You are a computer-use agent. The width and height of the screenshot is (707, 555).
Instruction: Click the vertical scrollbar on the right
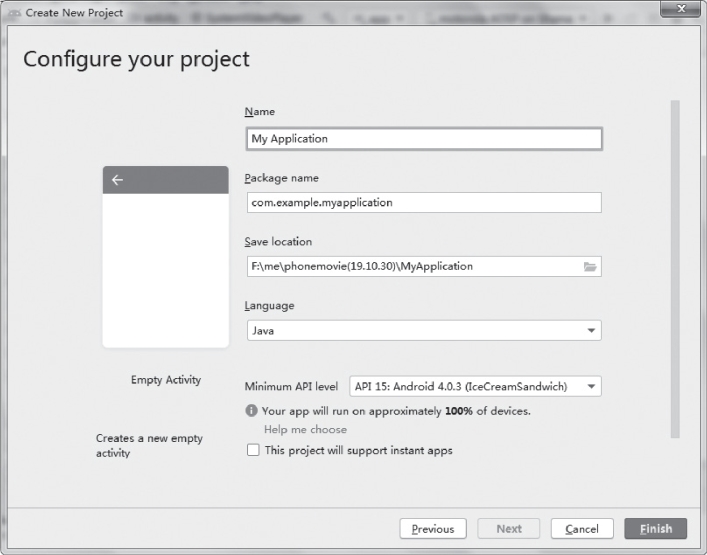tap(675, 268)
